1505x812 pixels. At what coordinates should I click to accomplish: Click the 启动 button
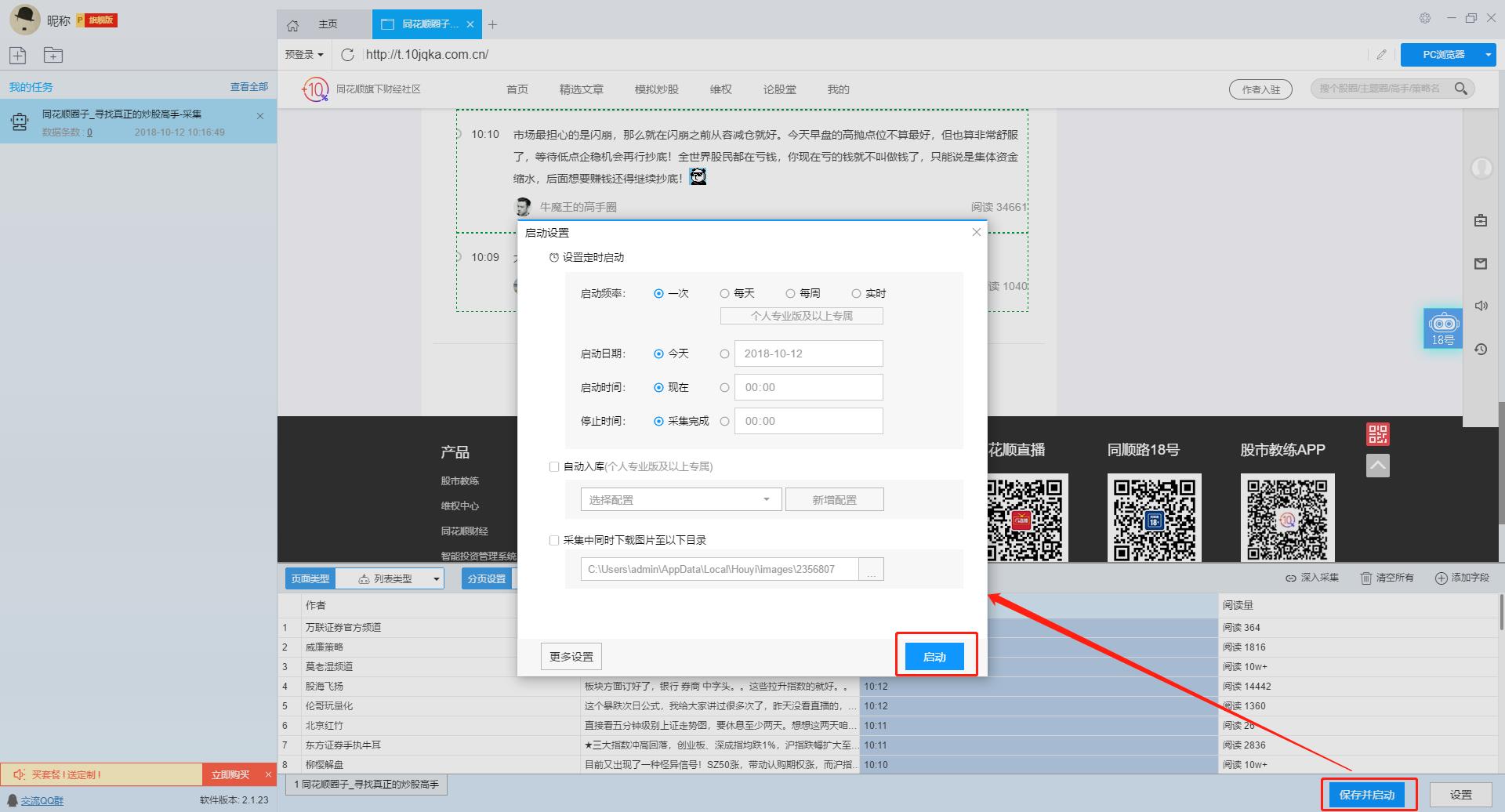934,657
